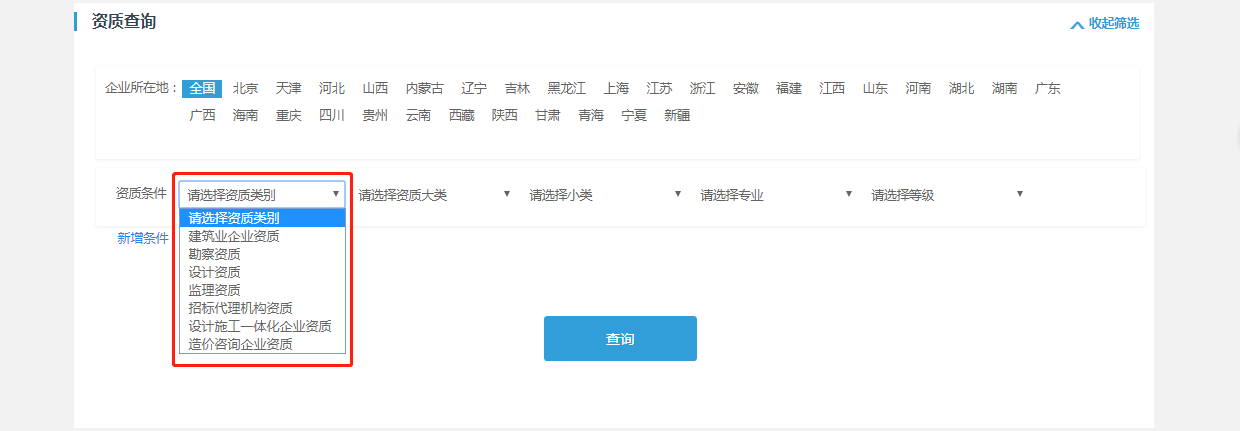Select 全国 region filter
Image resolution: width=1240 pixels, height=431 pixels.
point(202,88)
